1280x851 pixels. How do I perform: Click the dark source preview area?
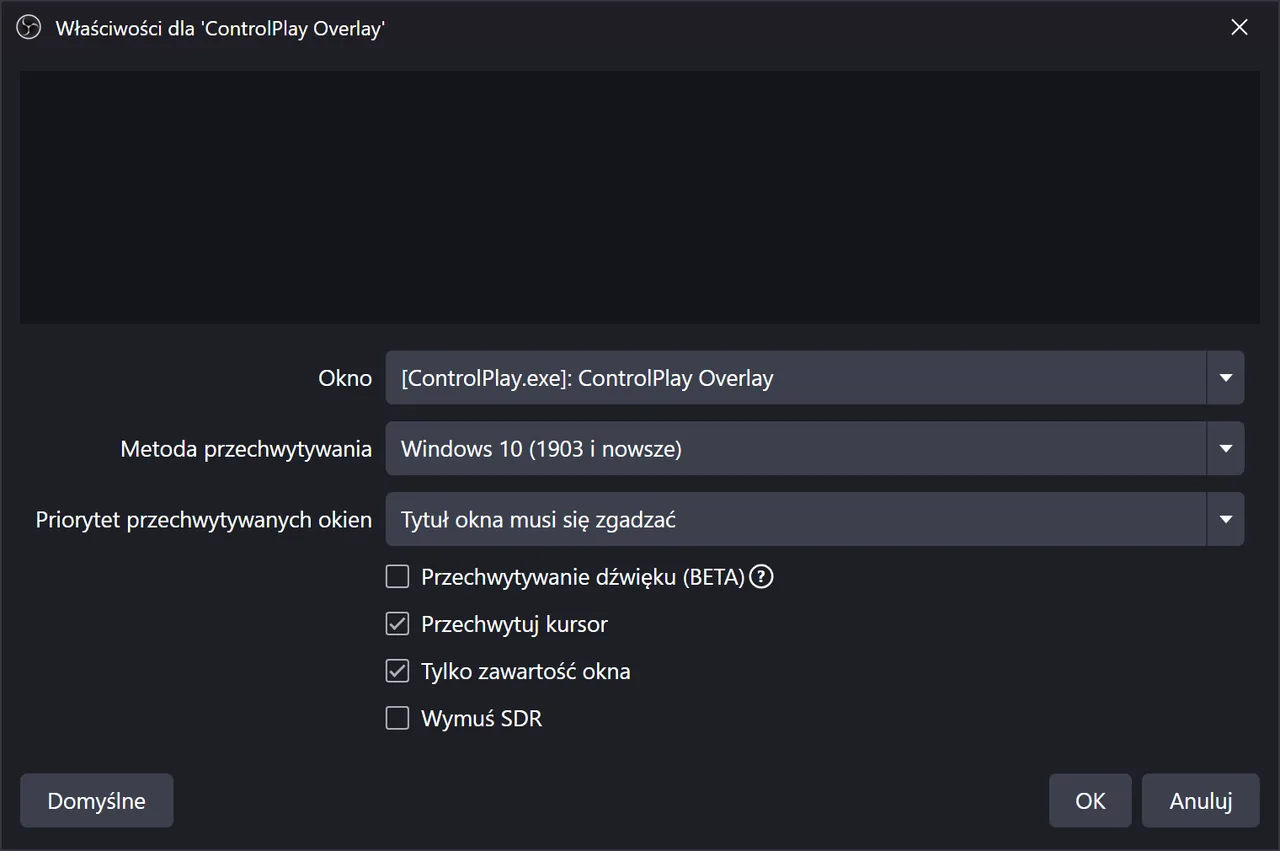(640, 197)
